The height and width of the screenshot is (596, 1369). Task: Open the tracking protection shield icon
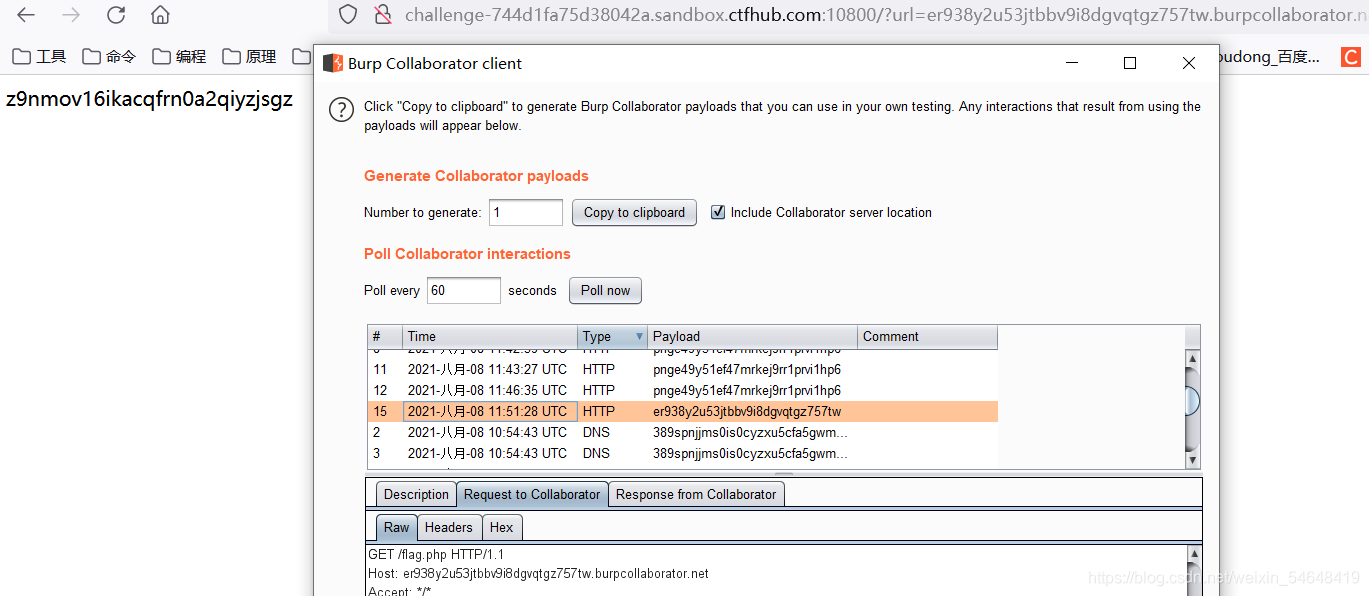pos(348,15)
